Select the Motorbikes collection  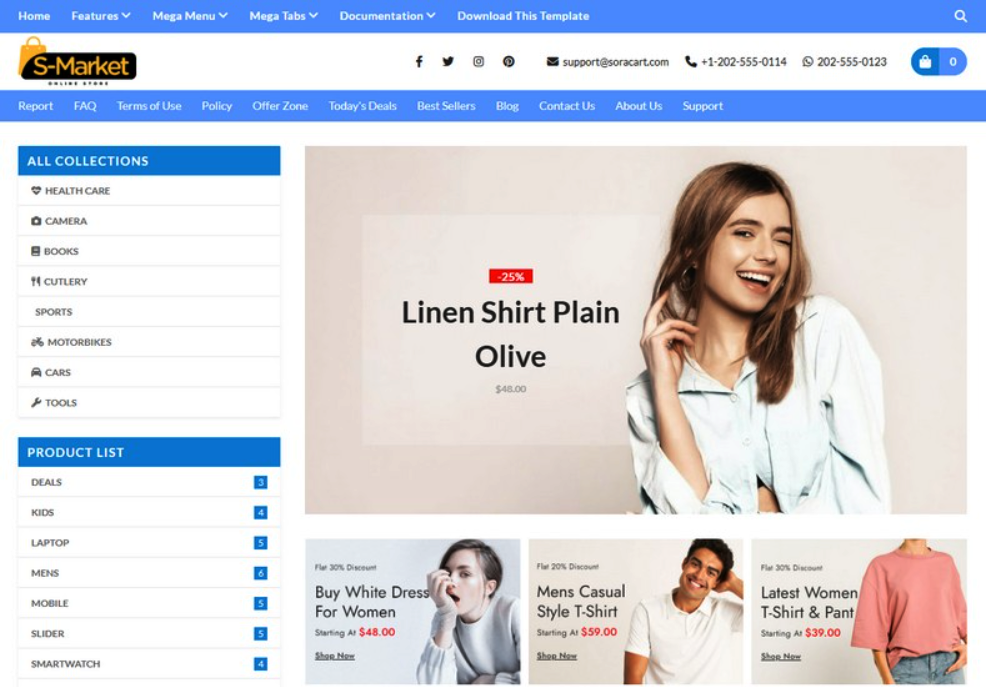coord(79,342)
